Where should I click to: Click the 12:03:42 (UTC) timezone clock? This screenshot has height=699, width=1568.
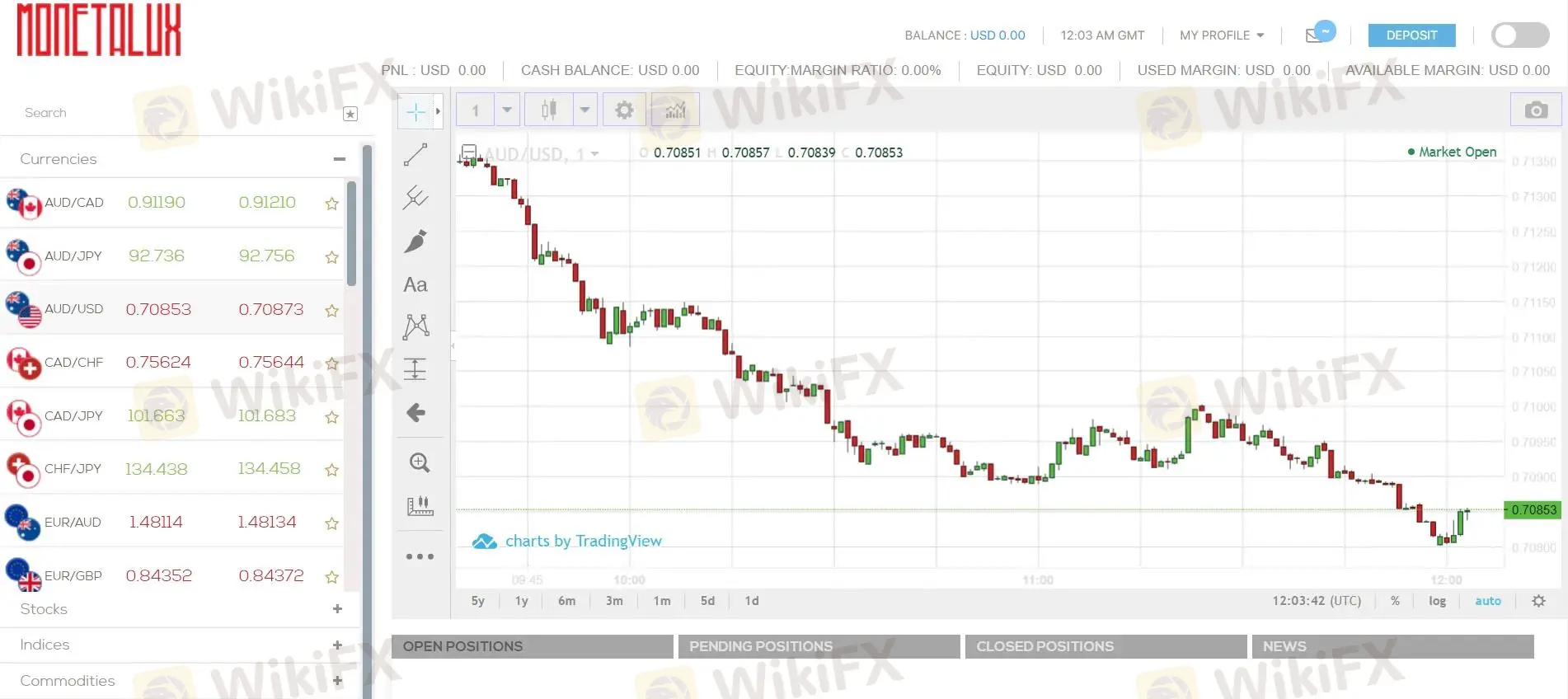pyautogui.click(x=1317, y=601)
